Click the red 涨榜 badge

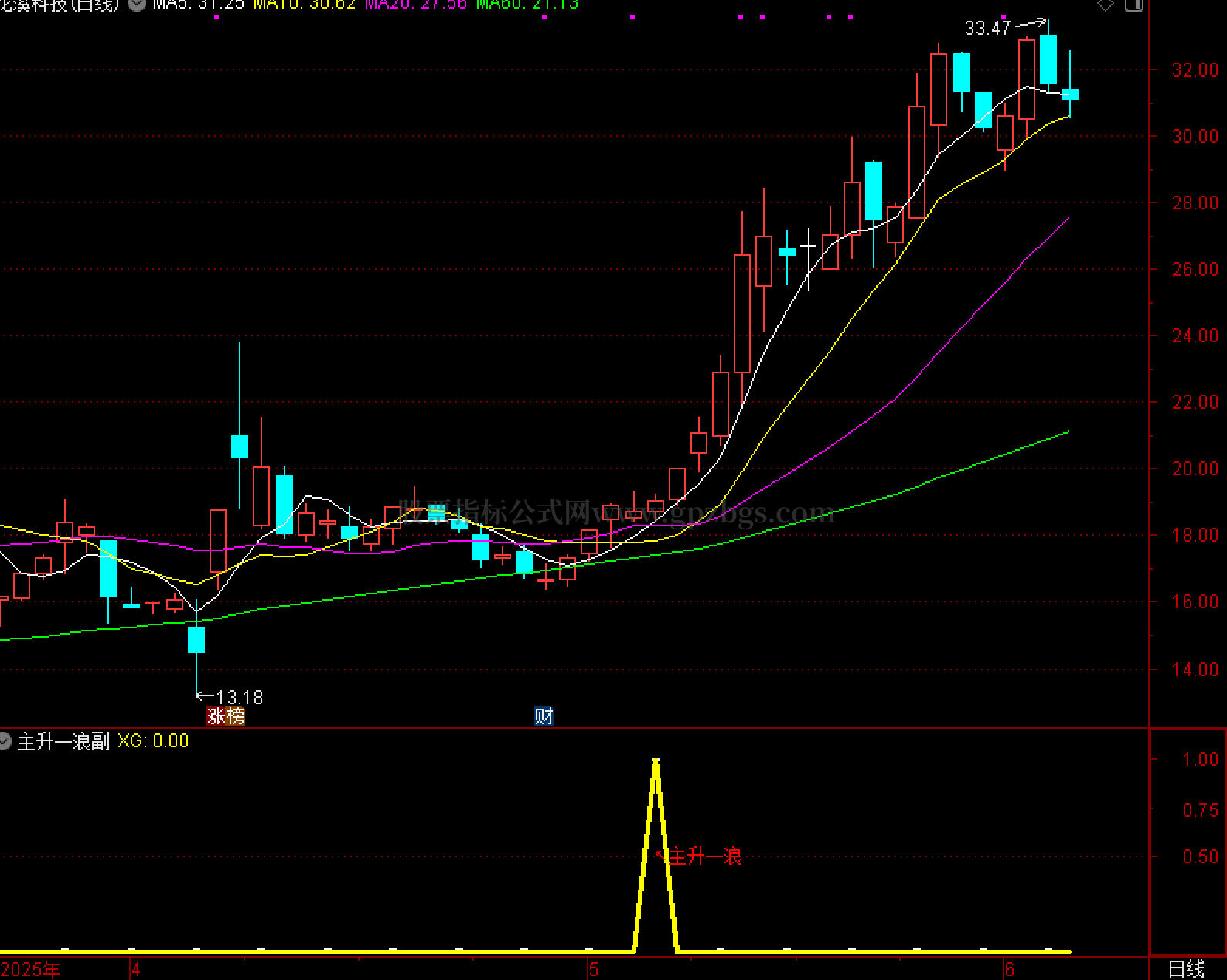(226, 716)
